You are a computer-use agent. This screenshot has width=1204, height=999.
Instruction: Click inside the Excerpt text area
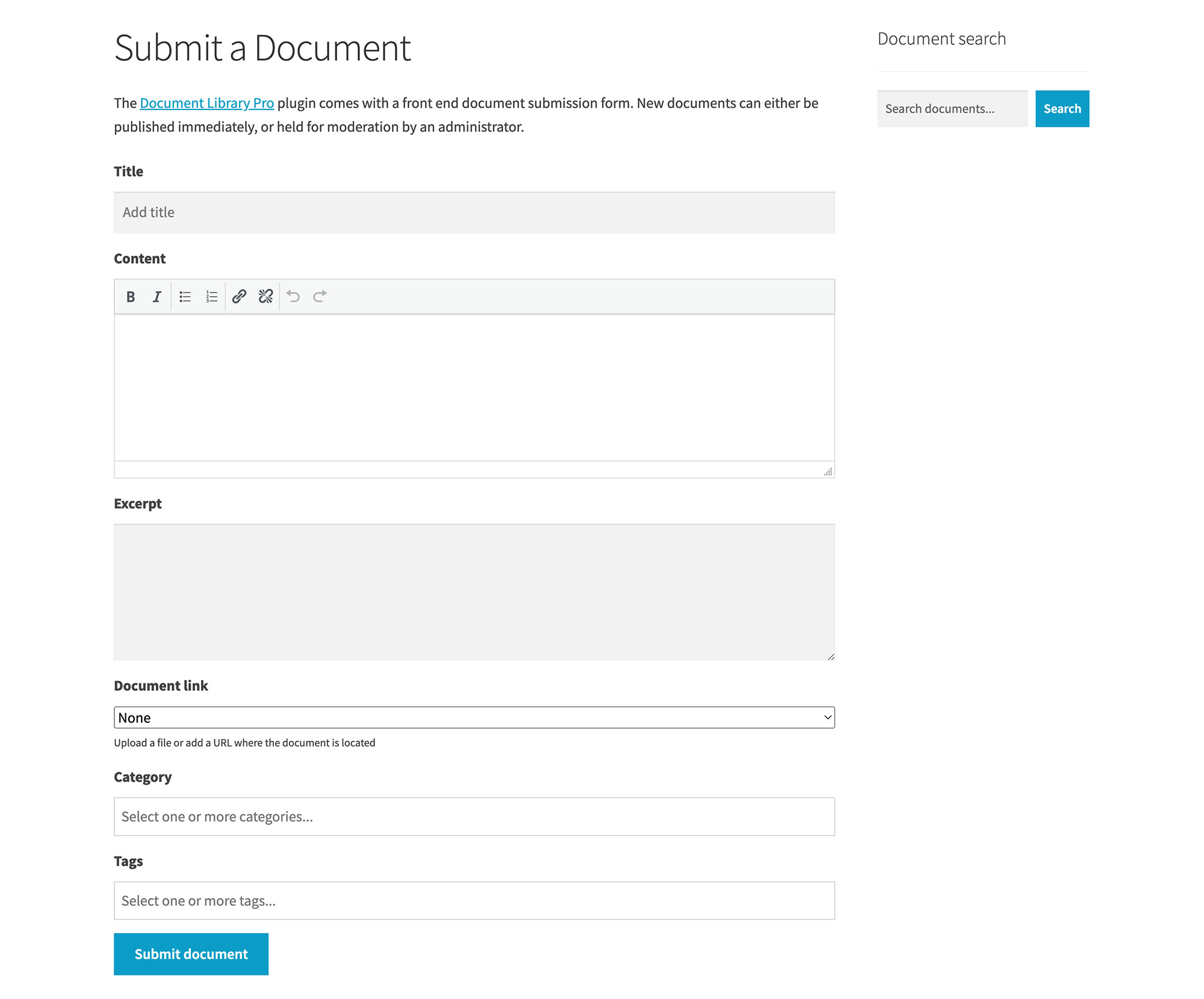[474, 592]
